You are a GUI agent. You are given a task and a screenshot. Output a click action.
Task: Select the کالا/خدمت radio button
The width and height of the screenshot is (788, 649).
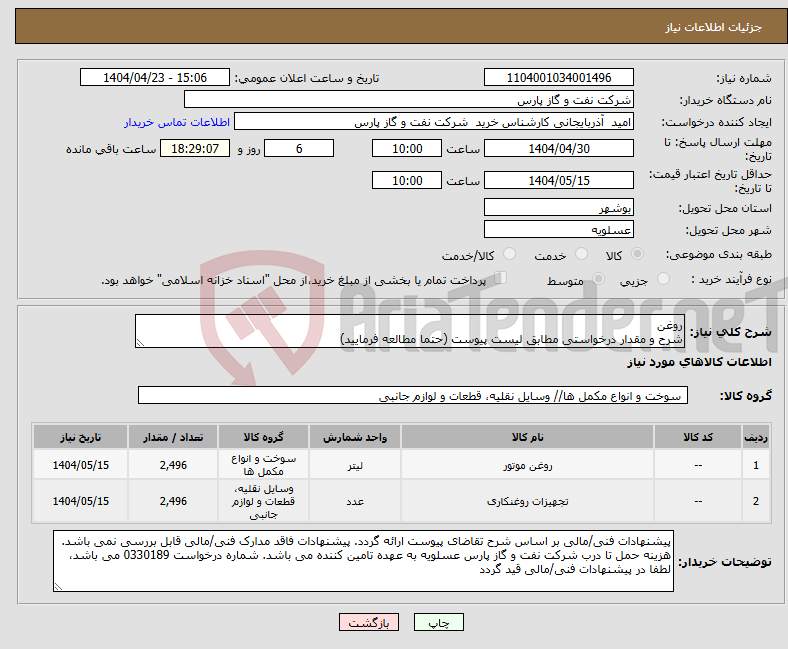click(x=510, y=254)
